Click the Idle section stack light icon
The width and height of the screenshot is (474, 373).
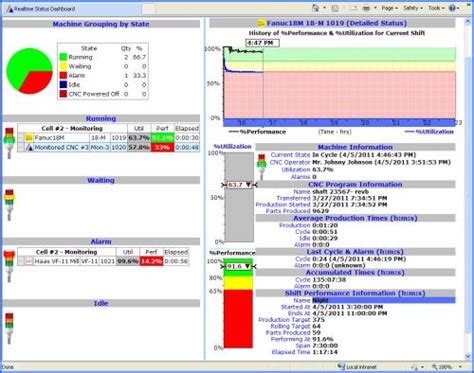click(9, 328)
